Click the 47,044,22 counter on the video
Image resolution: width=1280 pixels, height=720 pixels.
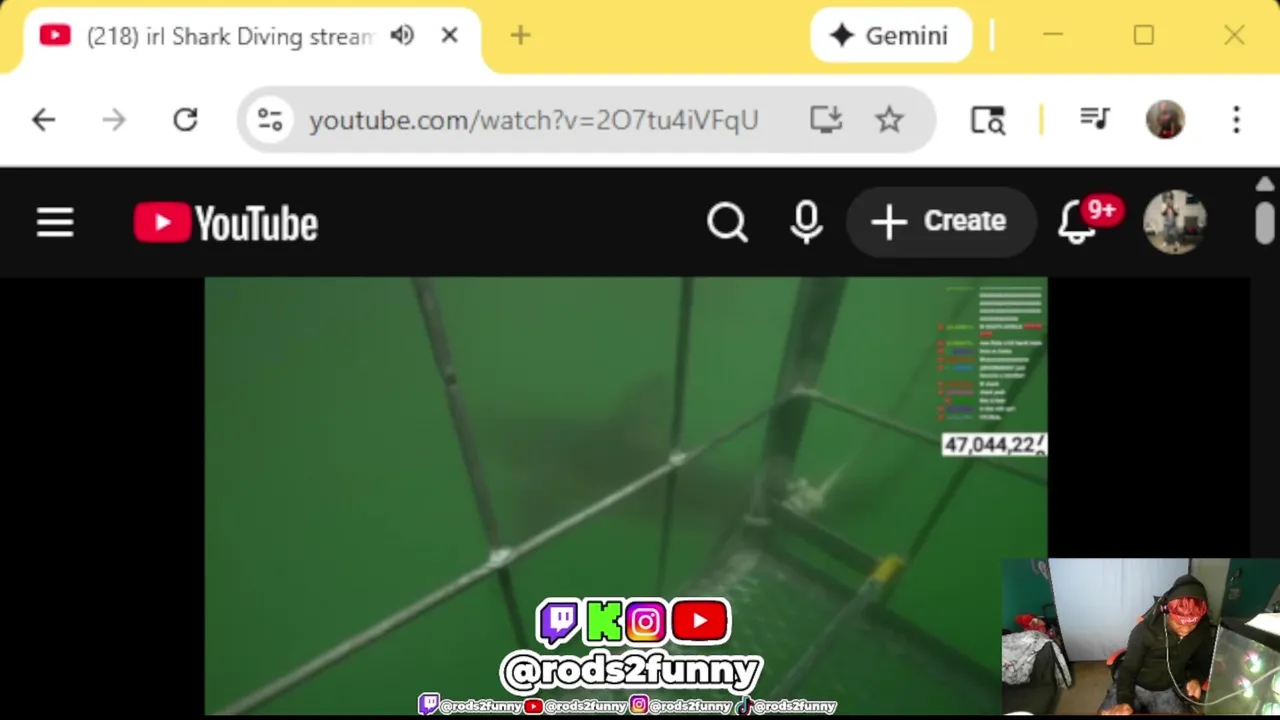coord(994,445)
